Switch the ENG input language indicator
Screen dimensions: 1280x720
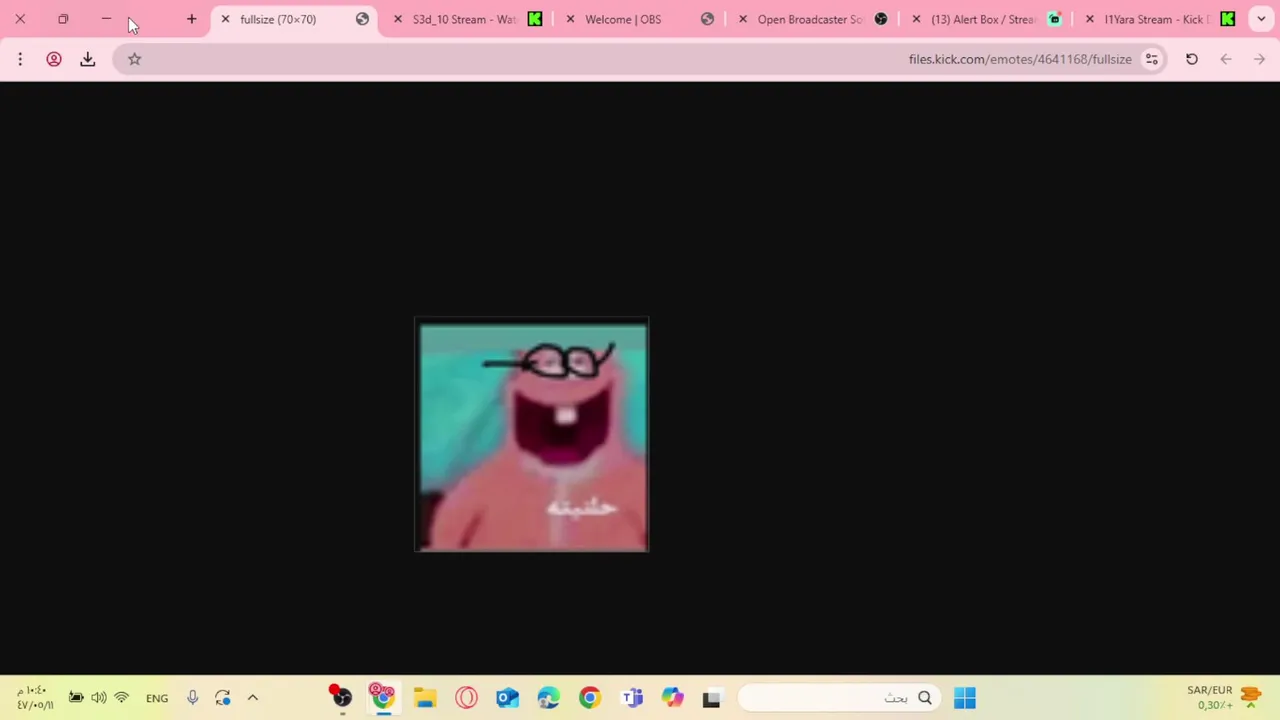click(x=157, y=698)
